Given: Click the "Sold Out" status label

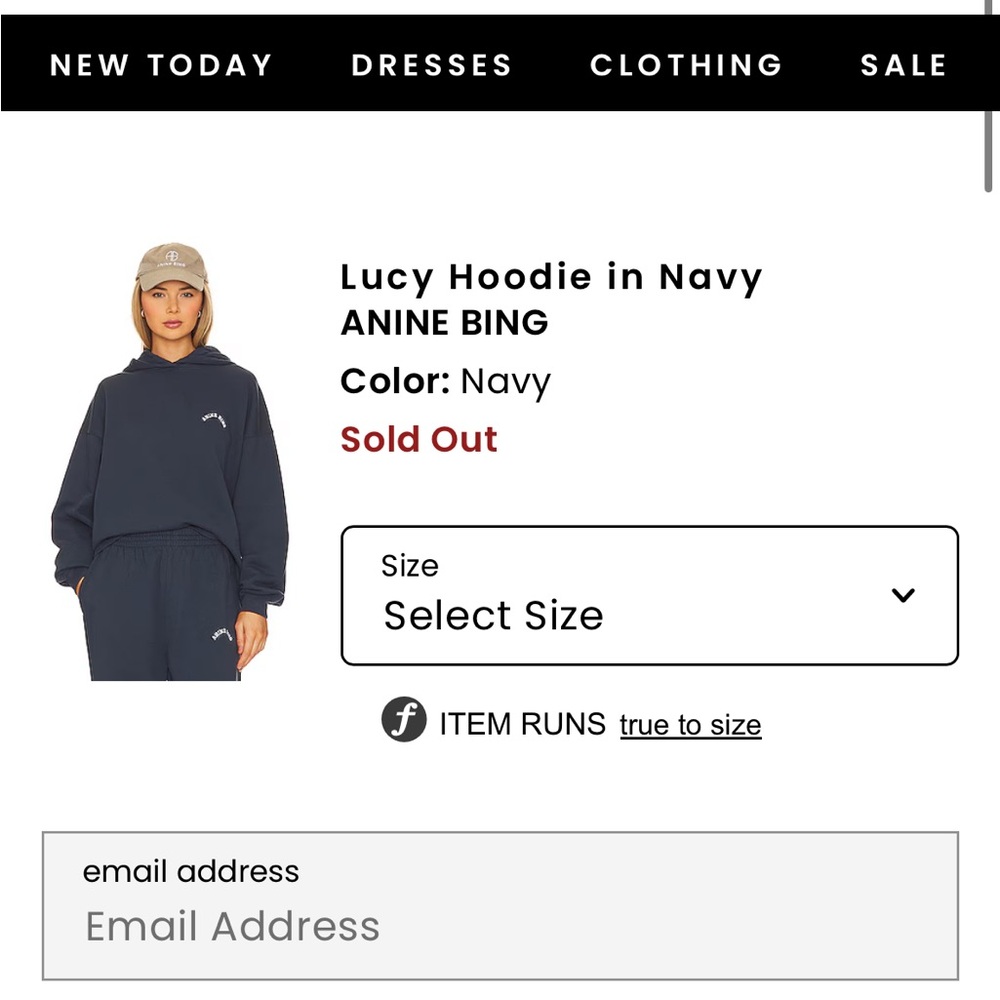Looking at the screenshot, I should tap(419, 439).
